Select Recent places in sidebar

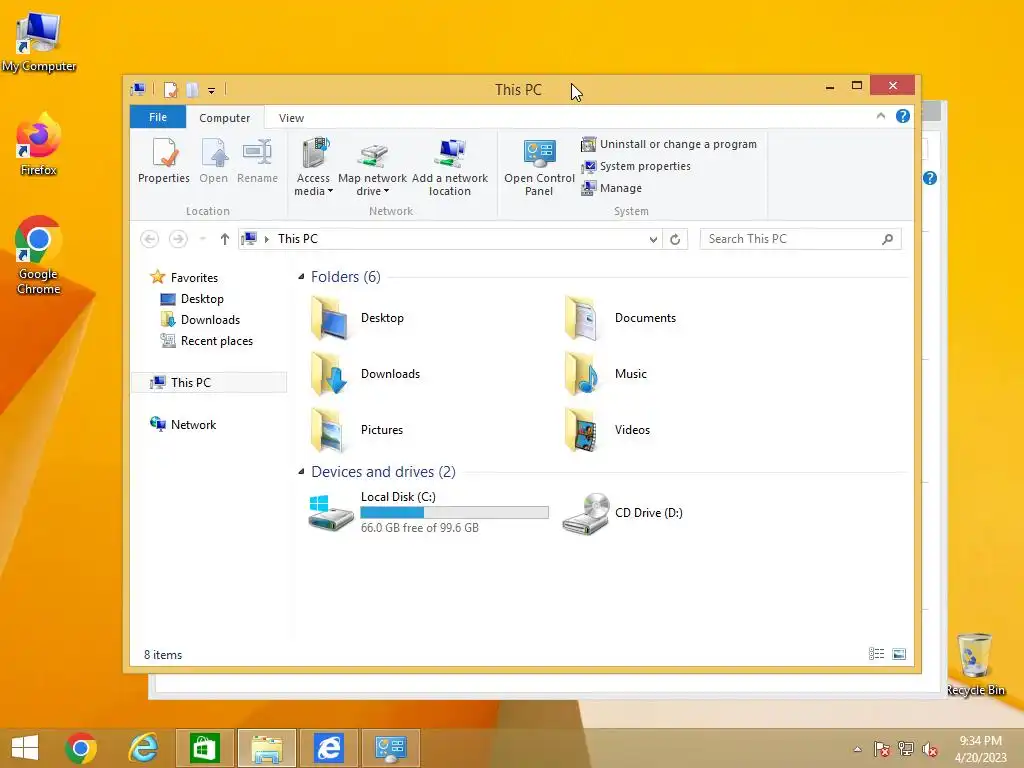(206, 341)
